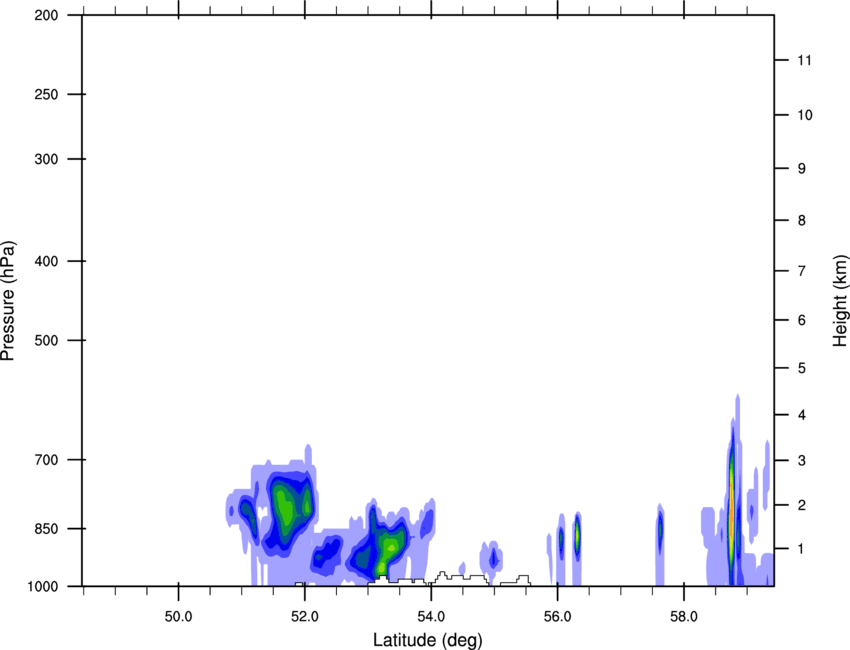Click the 54.0 latitude tick label
Viewport: 850px width, 650px height.
click(x=431, y=615)
